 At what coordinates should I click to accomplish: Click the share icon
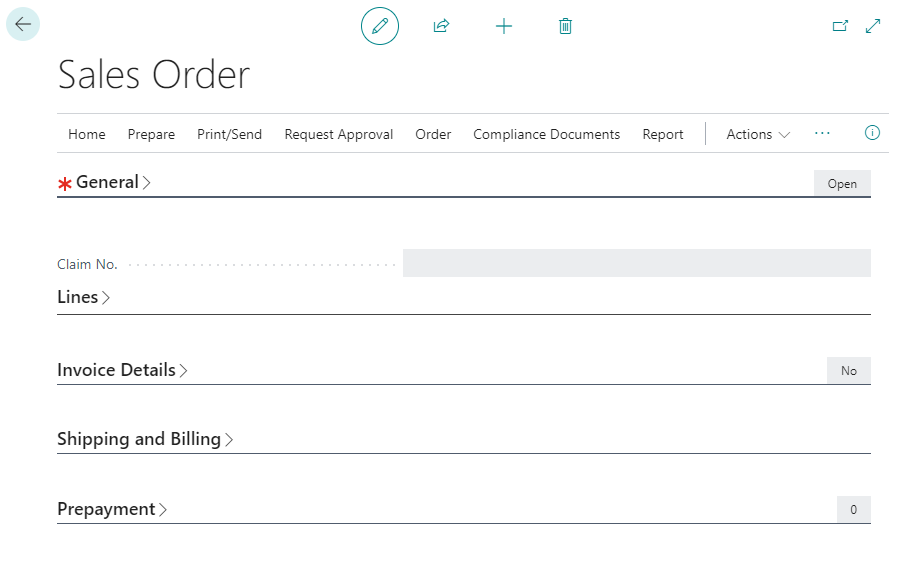click(441, 26)
